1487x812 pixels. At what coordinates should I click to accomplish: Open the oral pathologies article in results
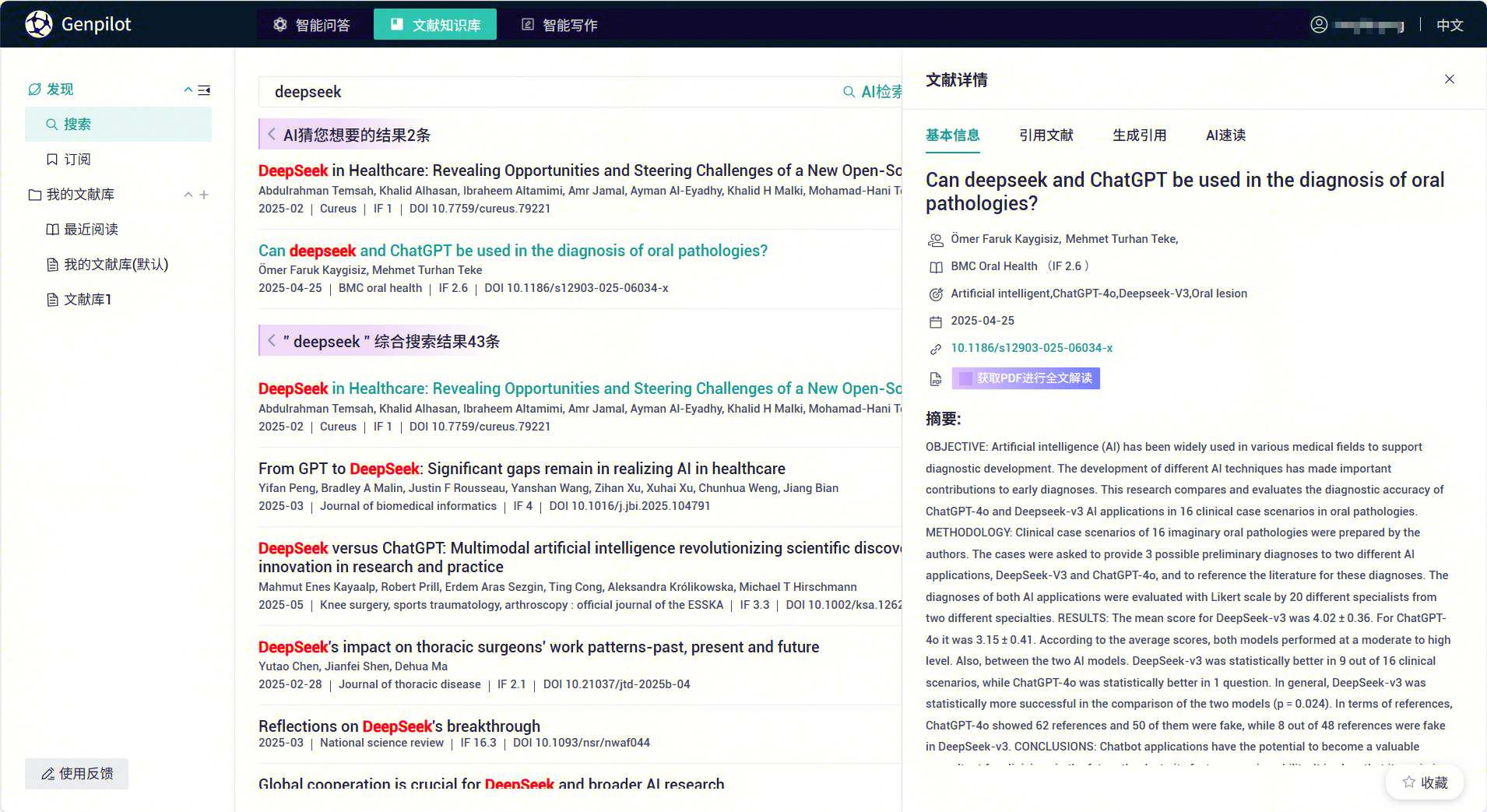[x=513, y=251]
